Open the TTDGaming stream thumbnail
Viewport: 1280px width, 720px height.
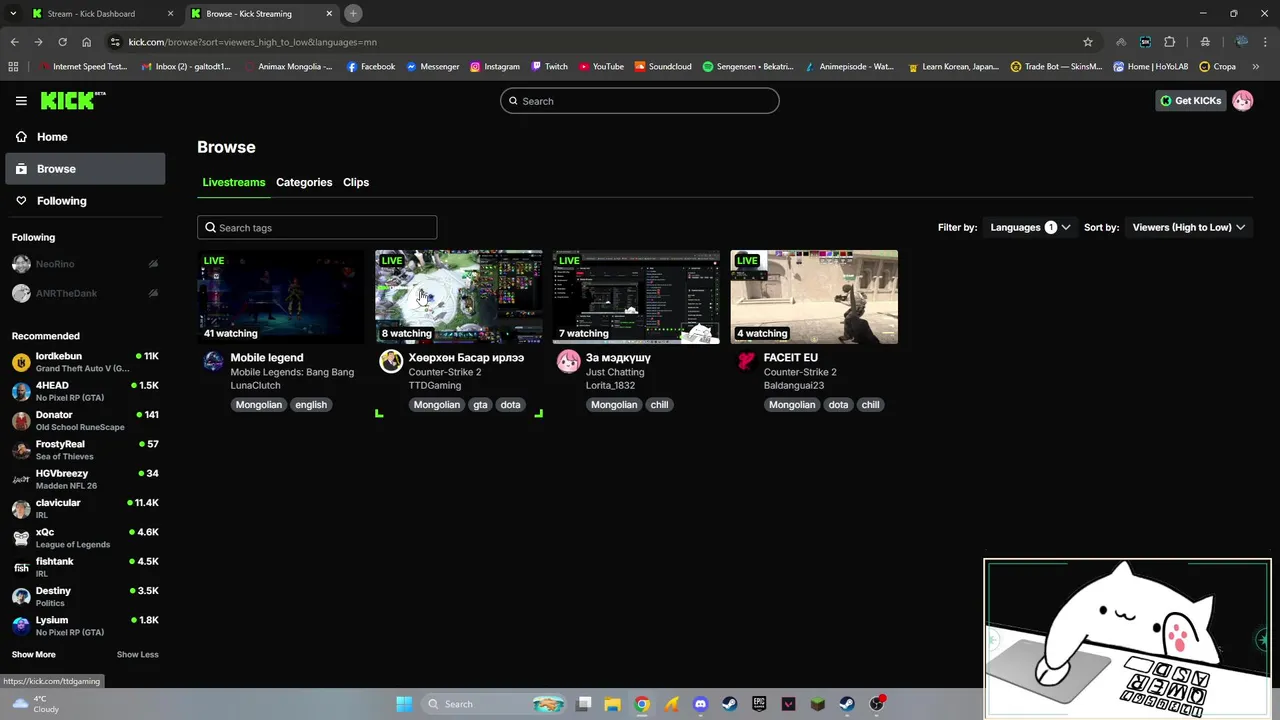tap(459, 297)
